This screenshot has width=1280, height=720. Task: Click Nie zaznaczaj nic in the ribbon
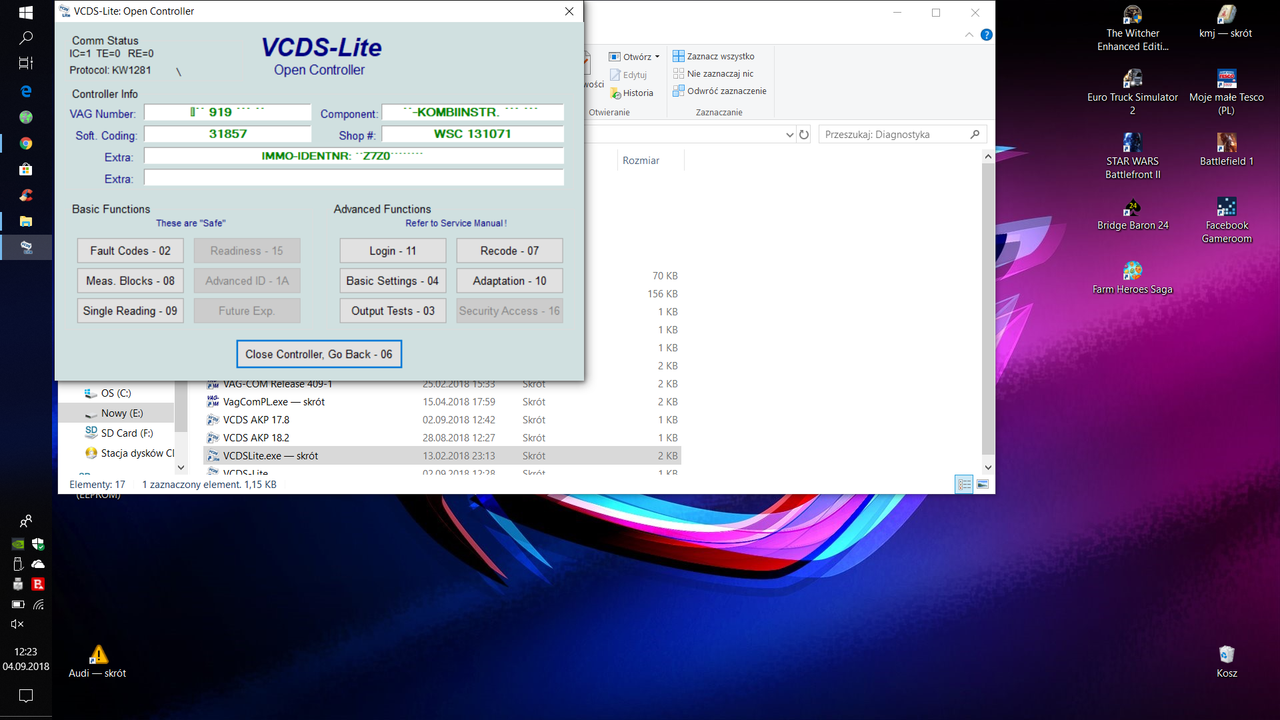pyautogui.click(x=713, y=74)
